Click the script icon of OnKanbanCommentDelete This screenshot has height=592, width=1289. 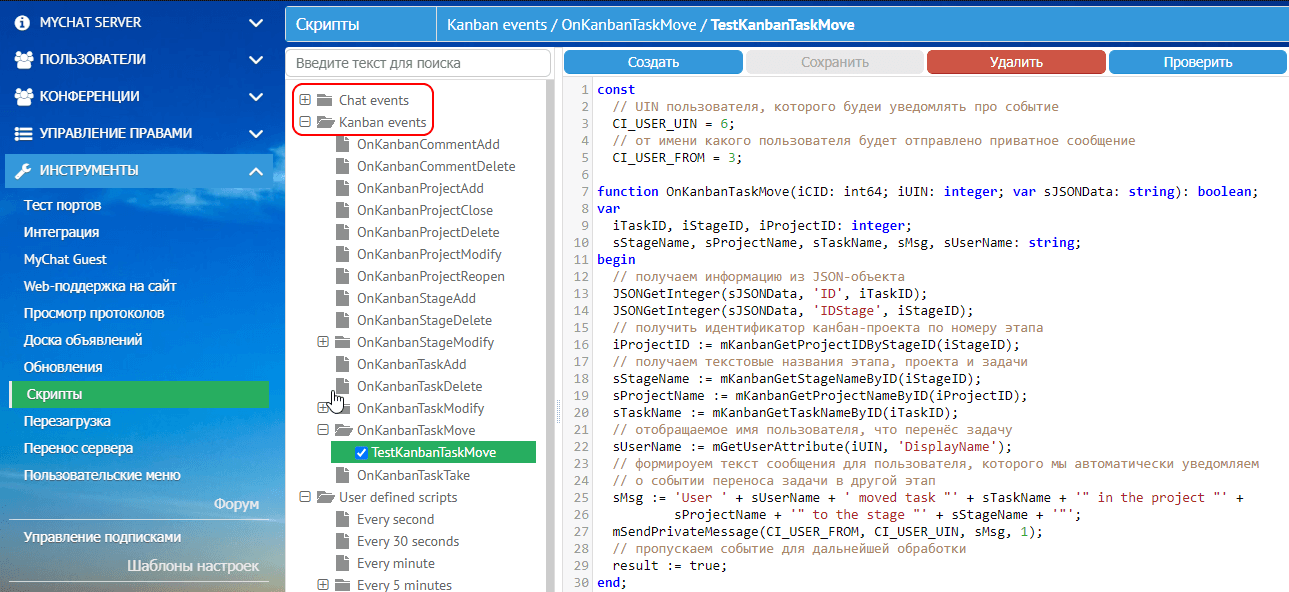pos(343,166)
